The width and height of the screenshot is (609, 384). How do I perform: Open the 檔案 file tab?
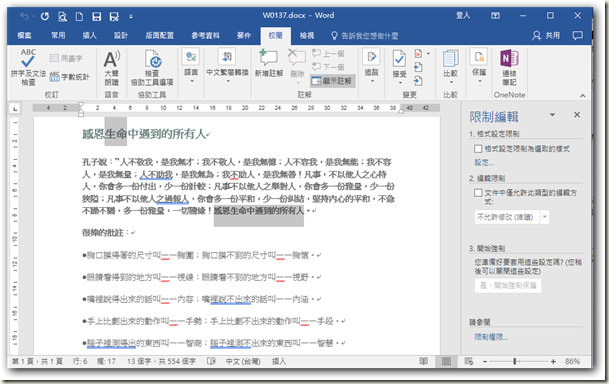pyautogui.click(x=24, y=36)
